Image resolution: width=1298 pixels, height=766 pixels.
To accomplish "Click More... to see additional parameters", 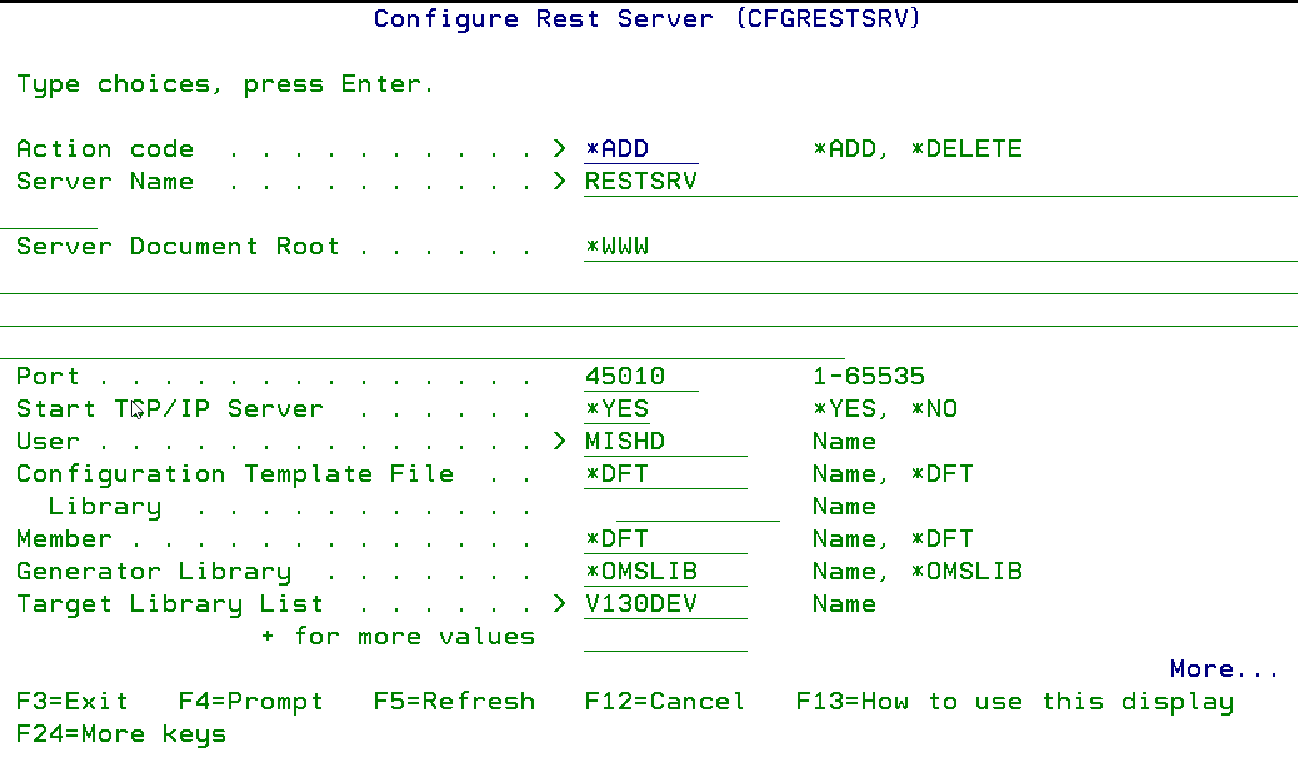I will point(1224,669).
